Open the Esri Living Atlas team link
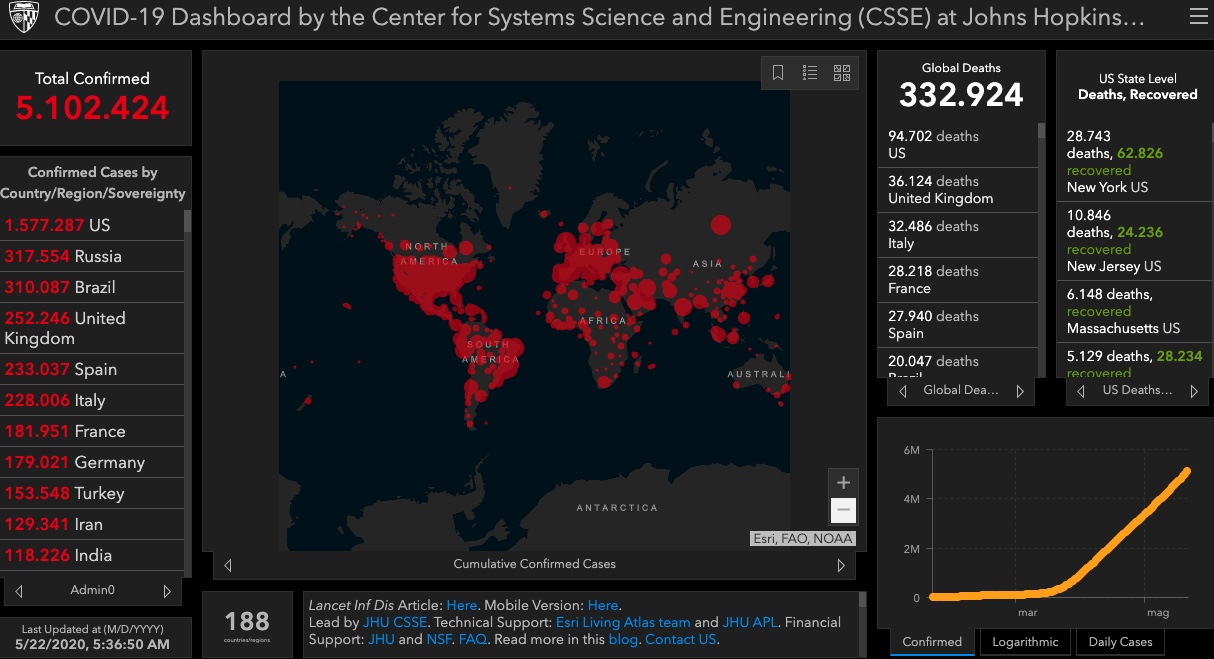Viewport: 1214px width, 659px height. (x=623, y=622)
